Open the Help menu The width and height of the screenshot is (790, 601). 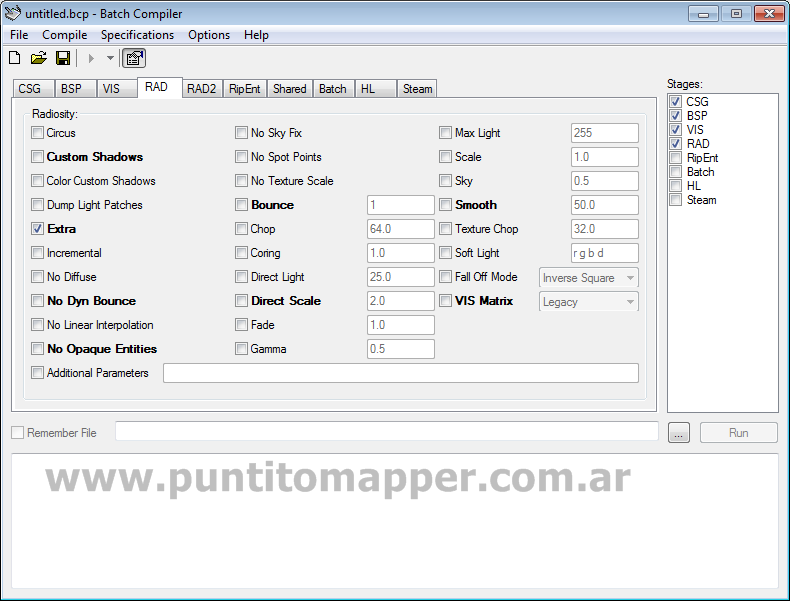coord(256,35)
